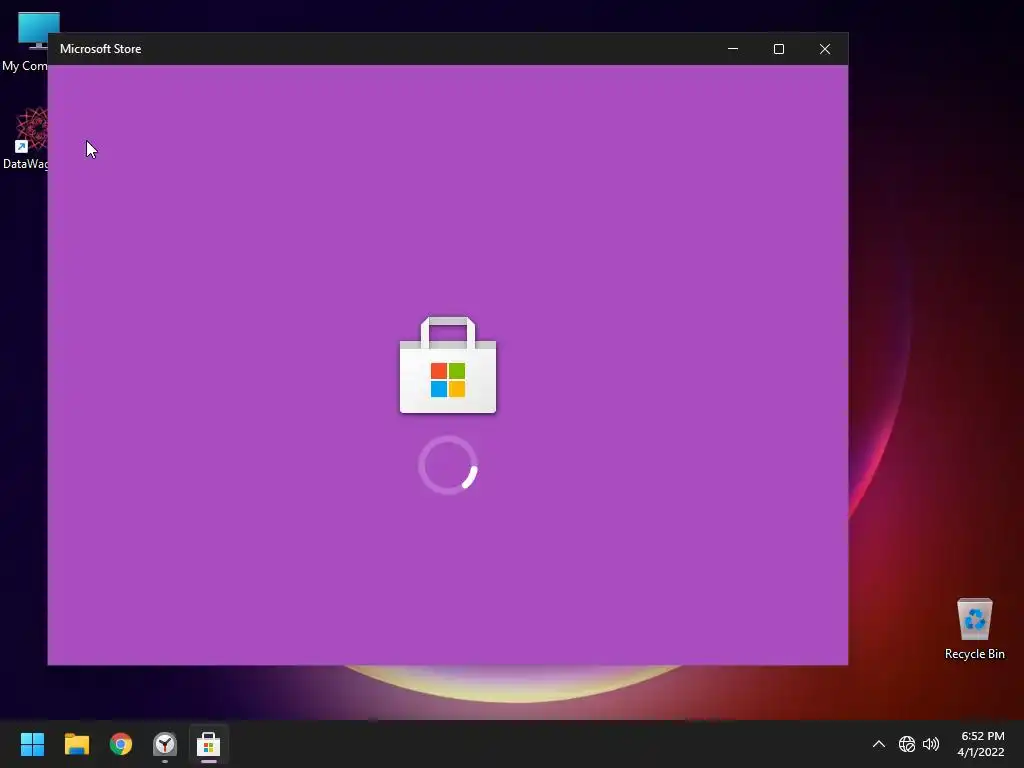The height and width of the screenshot is (768, 1024).
Task: Select the DataWag desktop shortcut
Action: coord(25,138)
